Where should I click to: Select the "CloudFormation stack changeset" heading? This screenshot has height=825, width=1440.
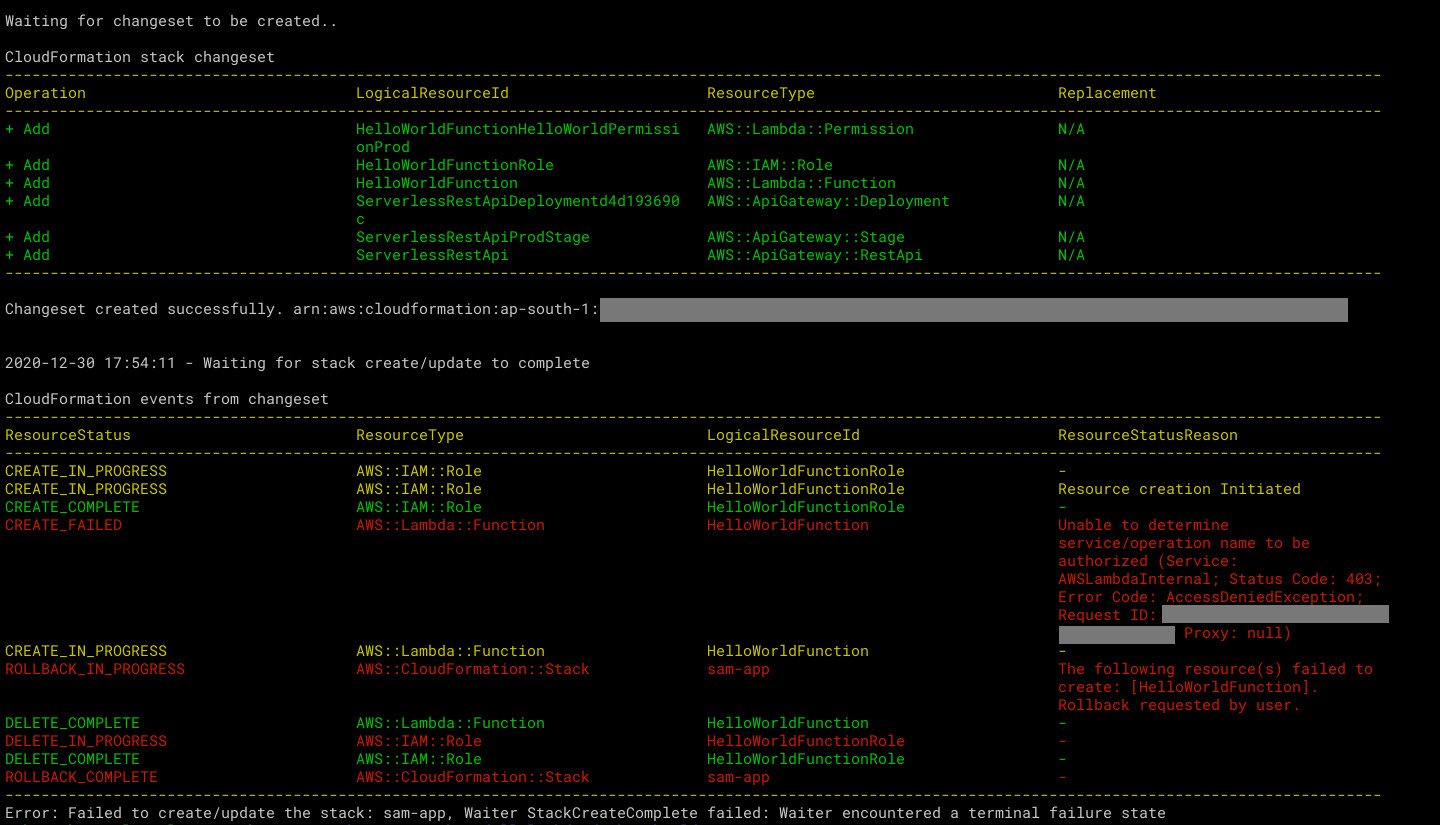tap(140, 57)
